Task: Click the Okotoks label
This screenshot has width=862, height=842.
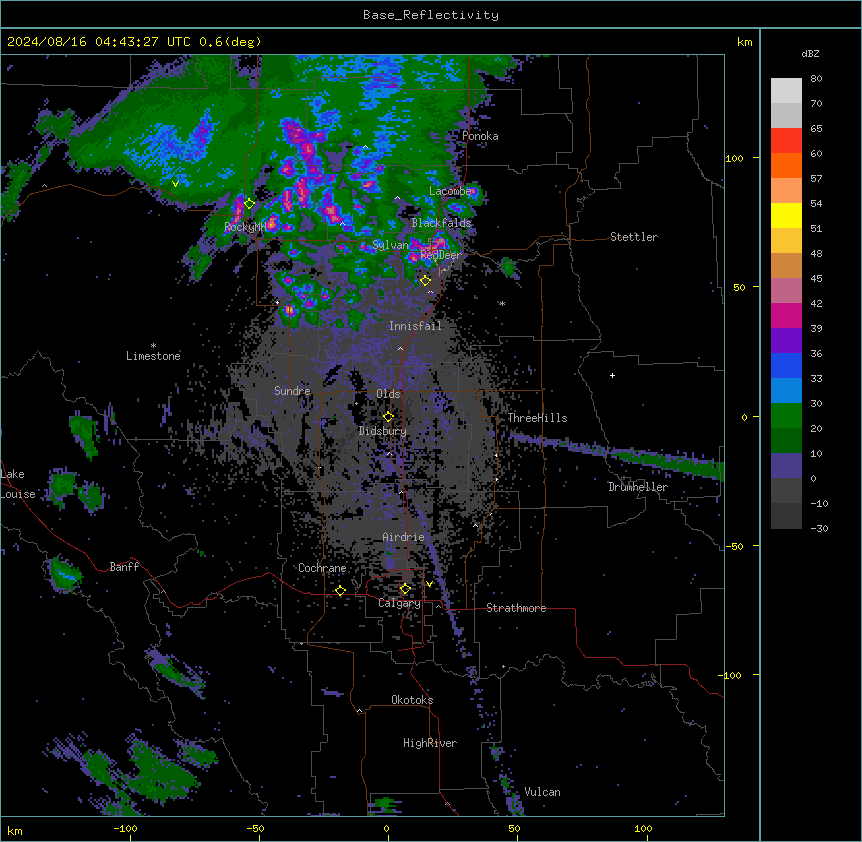Action: point(412,700)
